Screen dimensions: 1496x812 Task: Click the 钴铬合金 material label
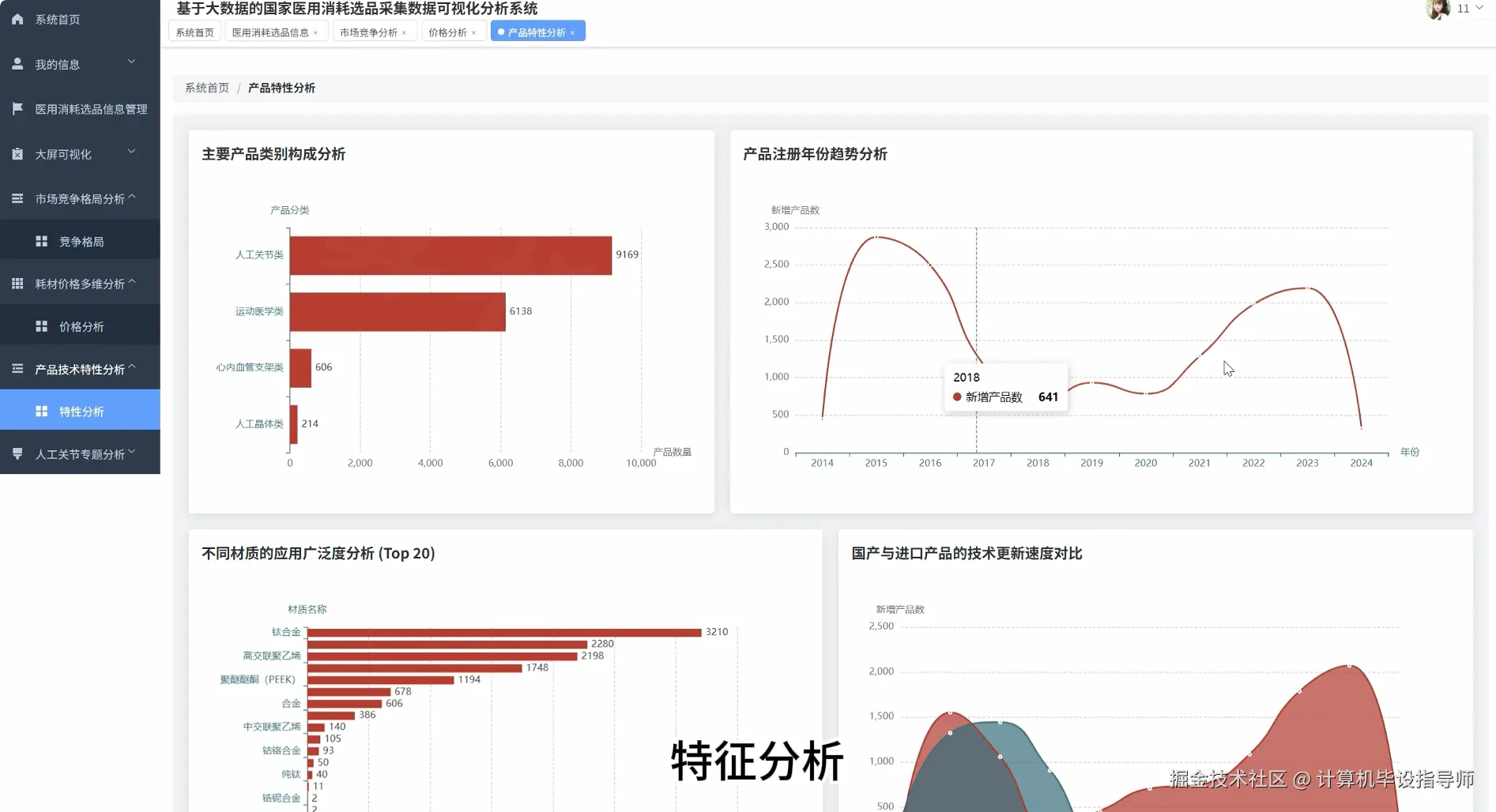281,750
